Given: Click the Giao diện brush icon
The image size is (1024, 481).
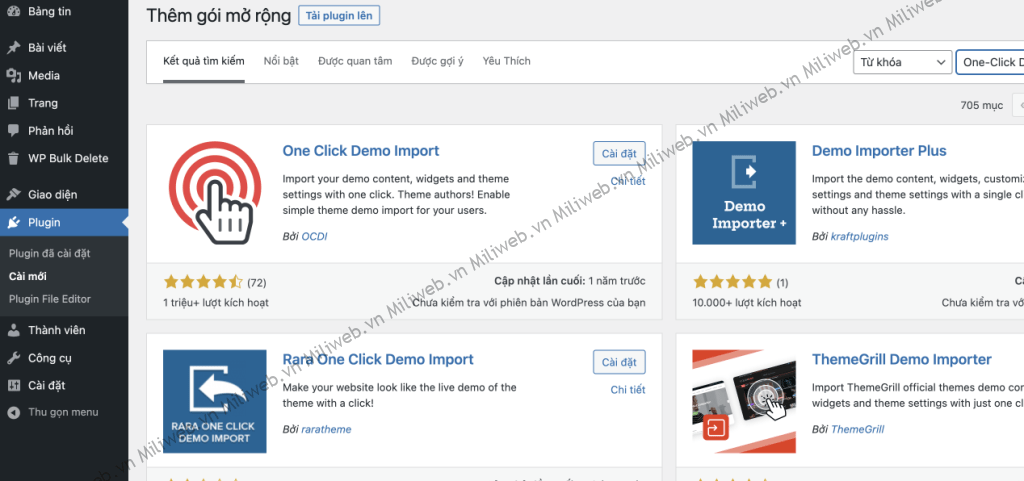Looking at the screenshot, I should 14,194.
